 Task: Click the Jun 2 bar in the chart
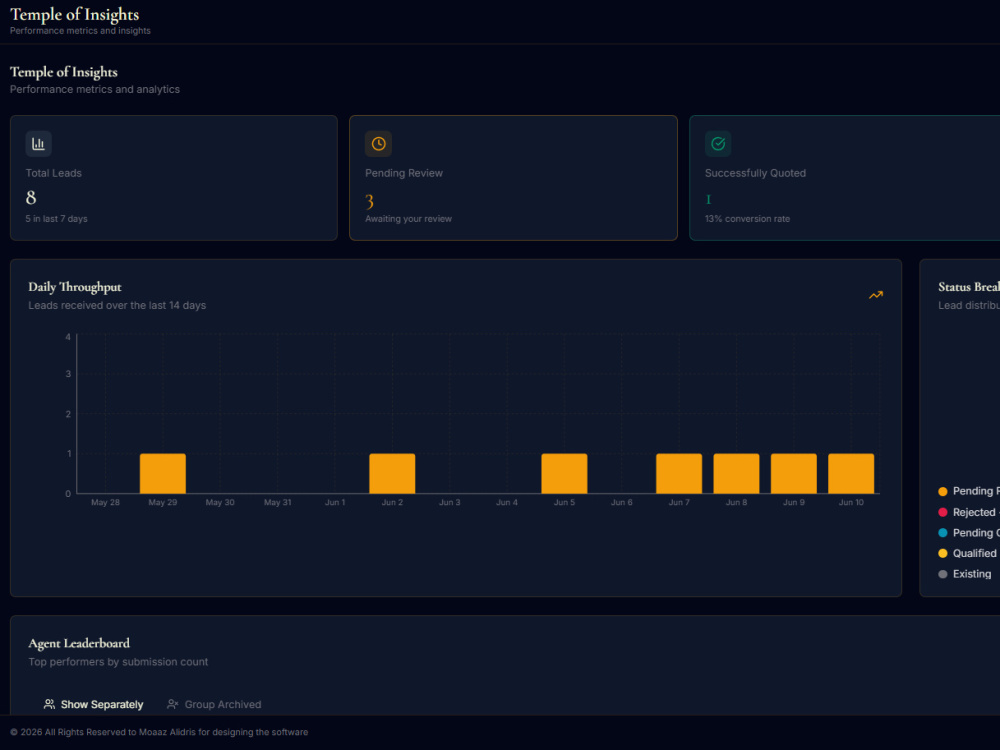(x=392, y=473)
